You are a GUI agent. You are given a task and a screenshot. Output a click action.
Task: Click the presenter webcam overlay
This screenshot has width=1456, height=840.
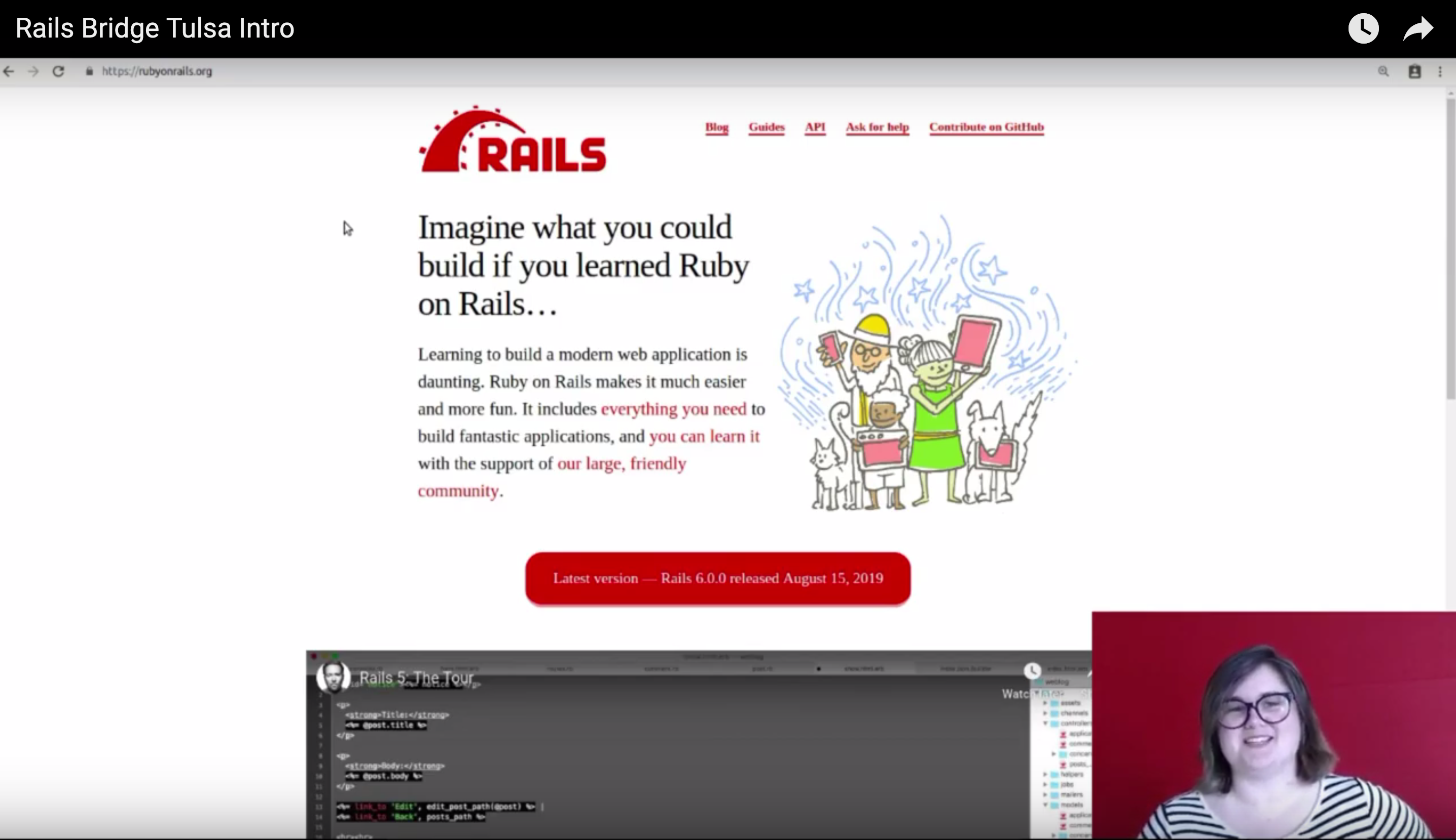point(1273,725)
